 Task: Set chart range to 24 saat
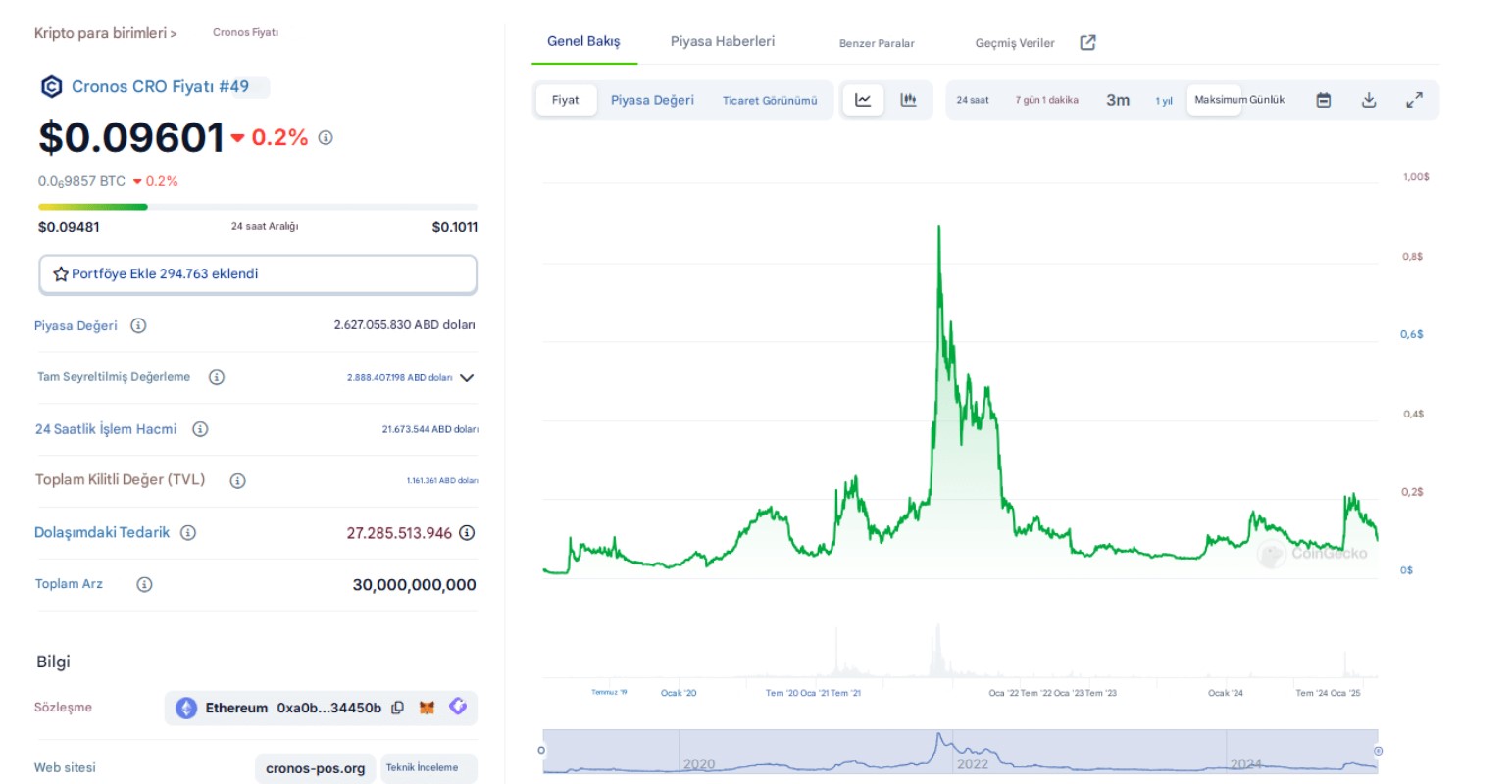[973, 100]
